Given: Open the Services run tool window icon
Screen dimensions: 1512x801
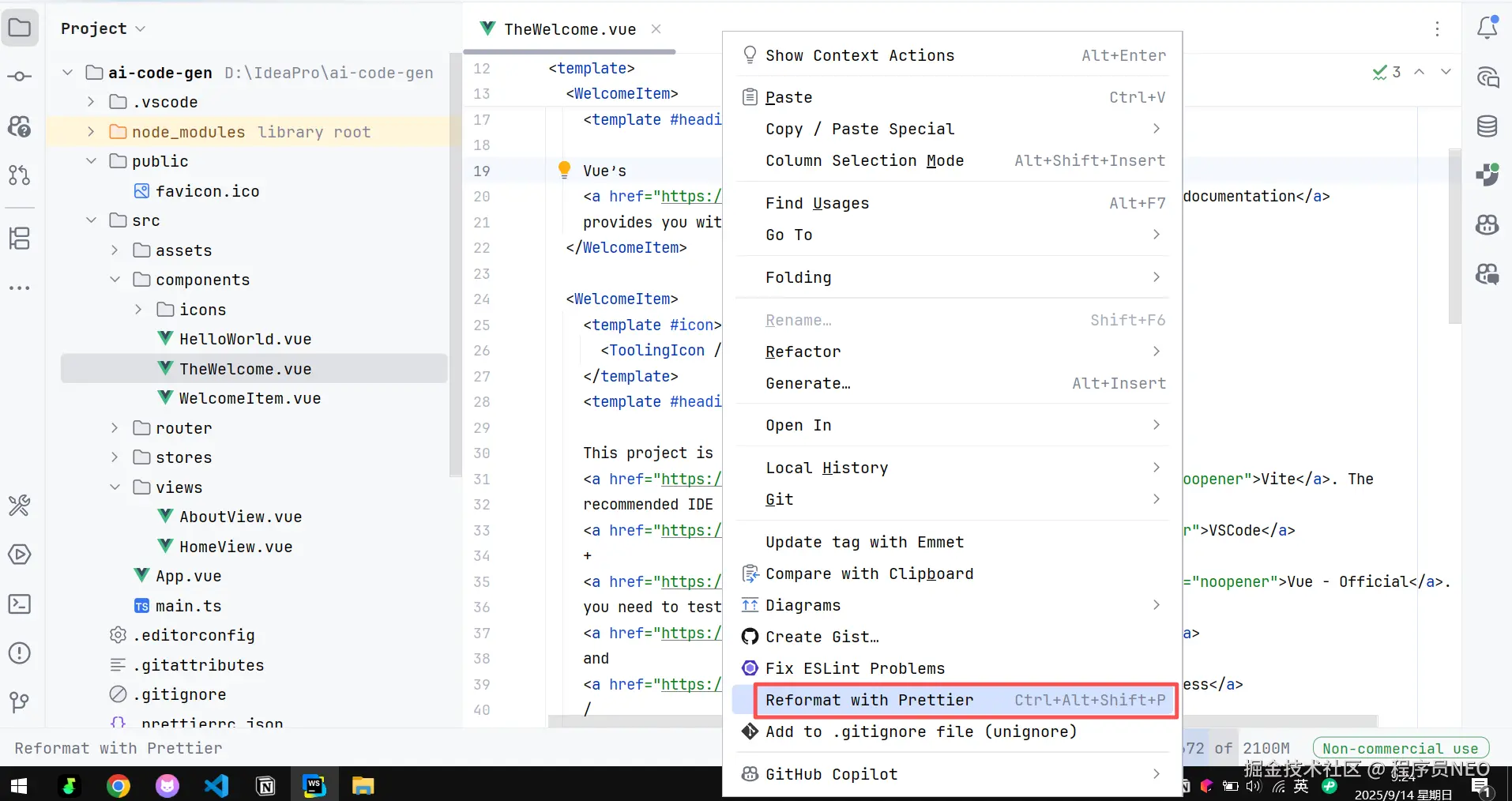Looking at the screenshot, I should pos(20,555).
